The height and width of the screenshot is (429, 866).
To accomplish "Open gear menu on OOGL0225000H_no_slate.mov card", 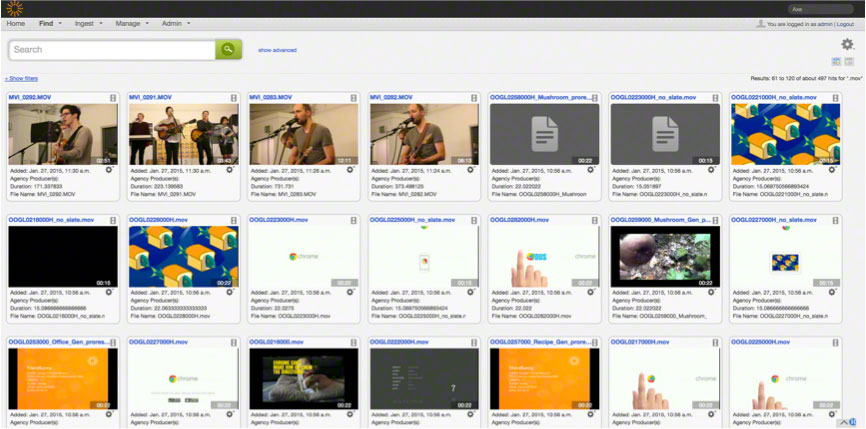I will [471, 292].
